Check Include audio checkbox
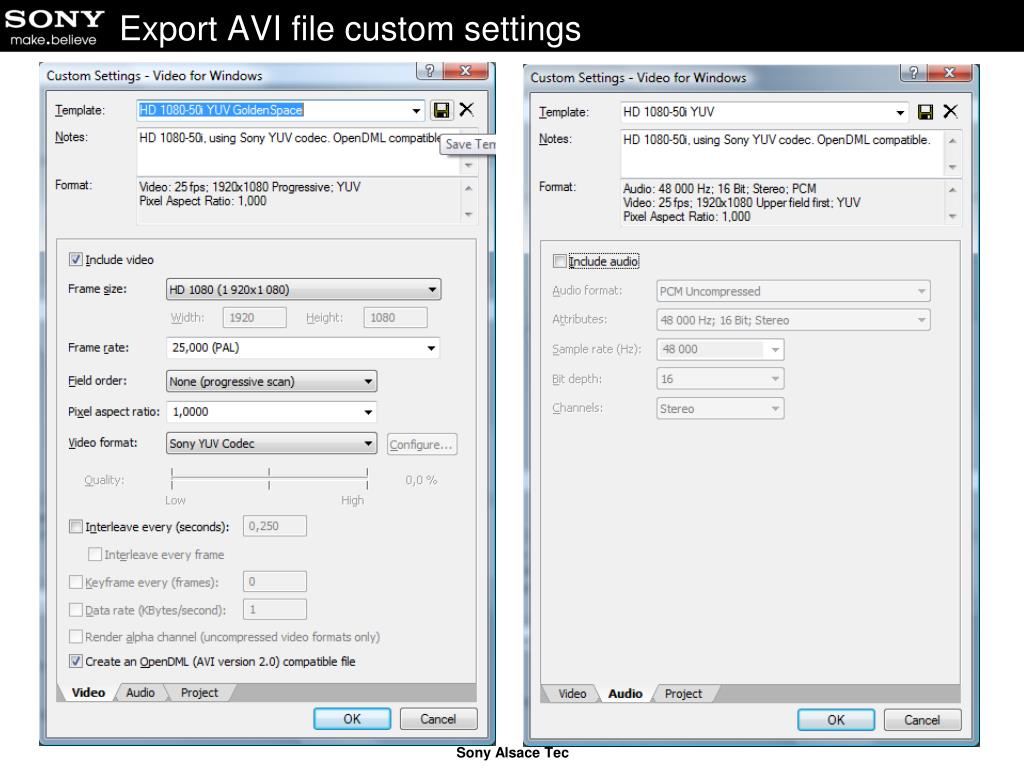Screen dimensions: 1024x768 (x=560, y=261)
